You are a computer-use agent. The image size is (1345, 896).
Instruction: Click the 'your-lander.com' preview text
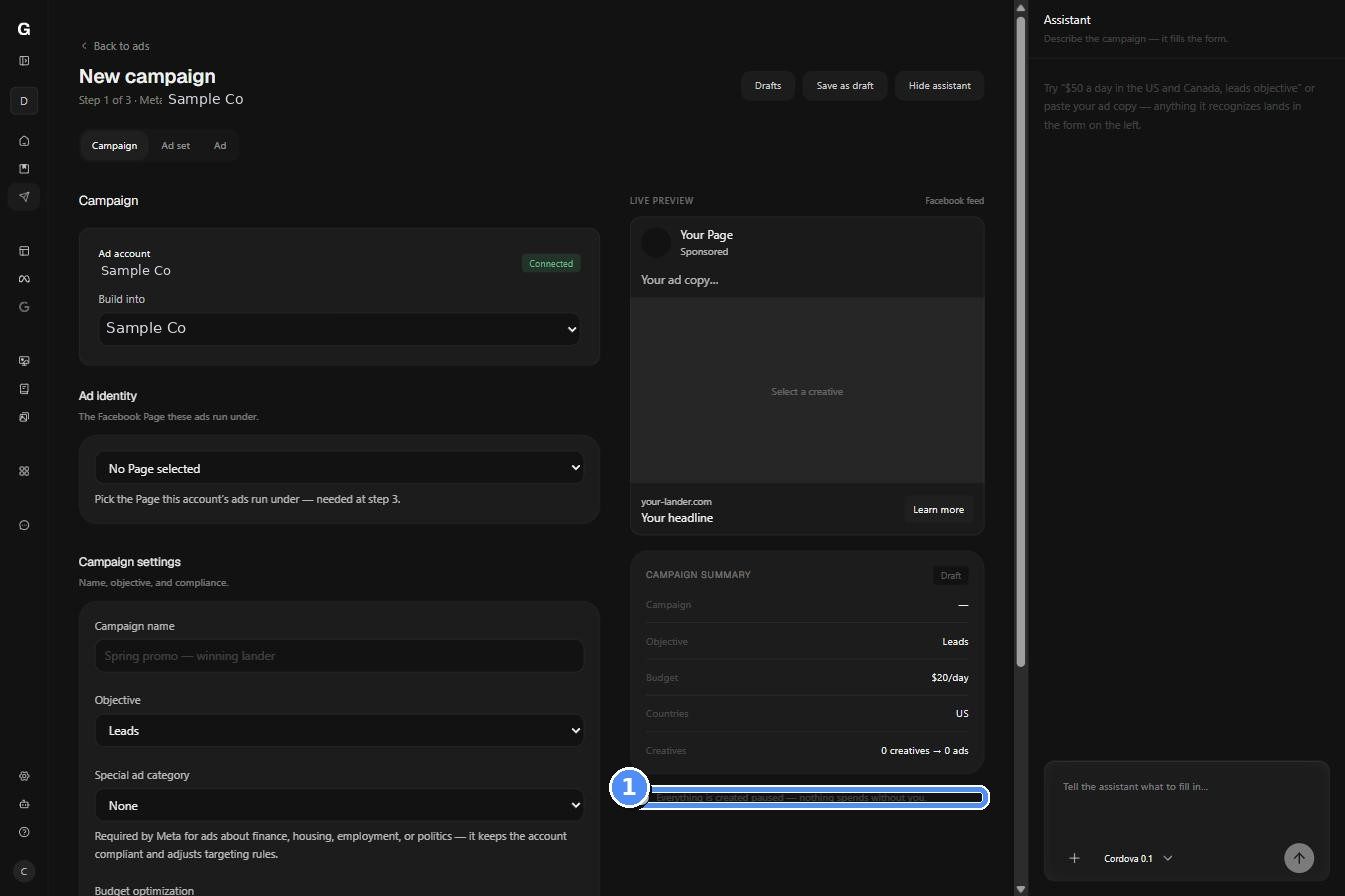point(676,502)
